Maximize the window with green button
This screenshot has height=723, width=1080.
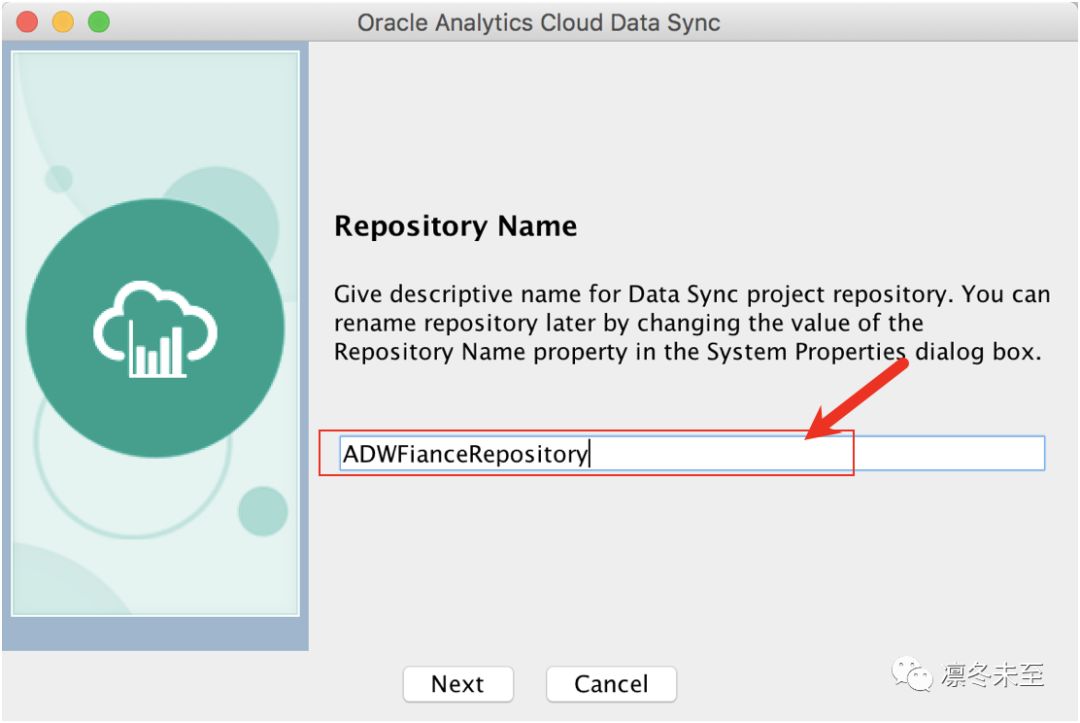(x=99, y=22)
